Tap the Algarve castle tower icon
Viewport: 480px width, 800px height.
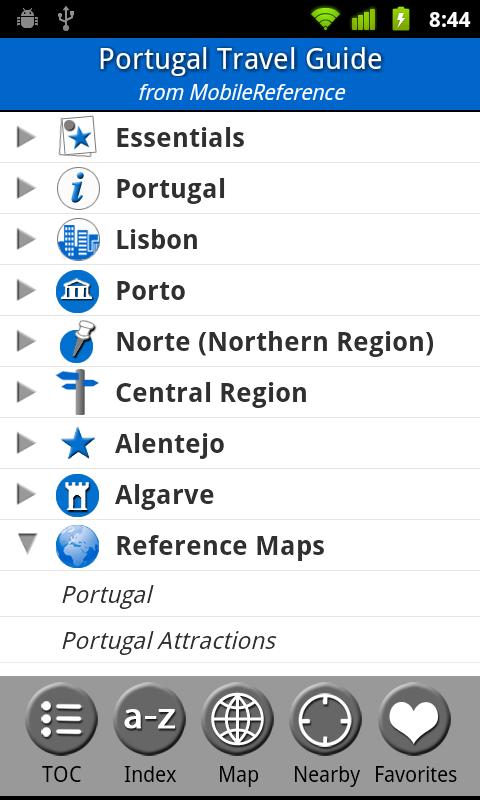78,495
